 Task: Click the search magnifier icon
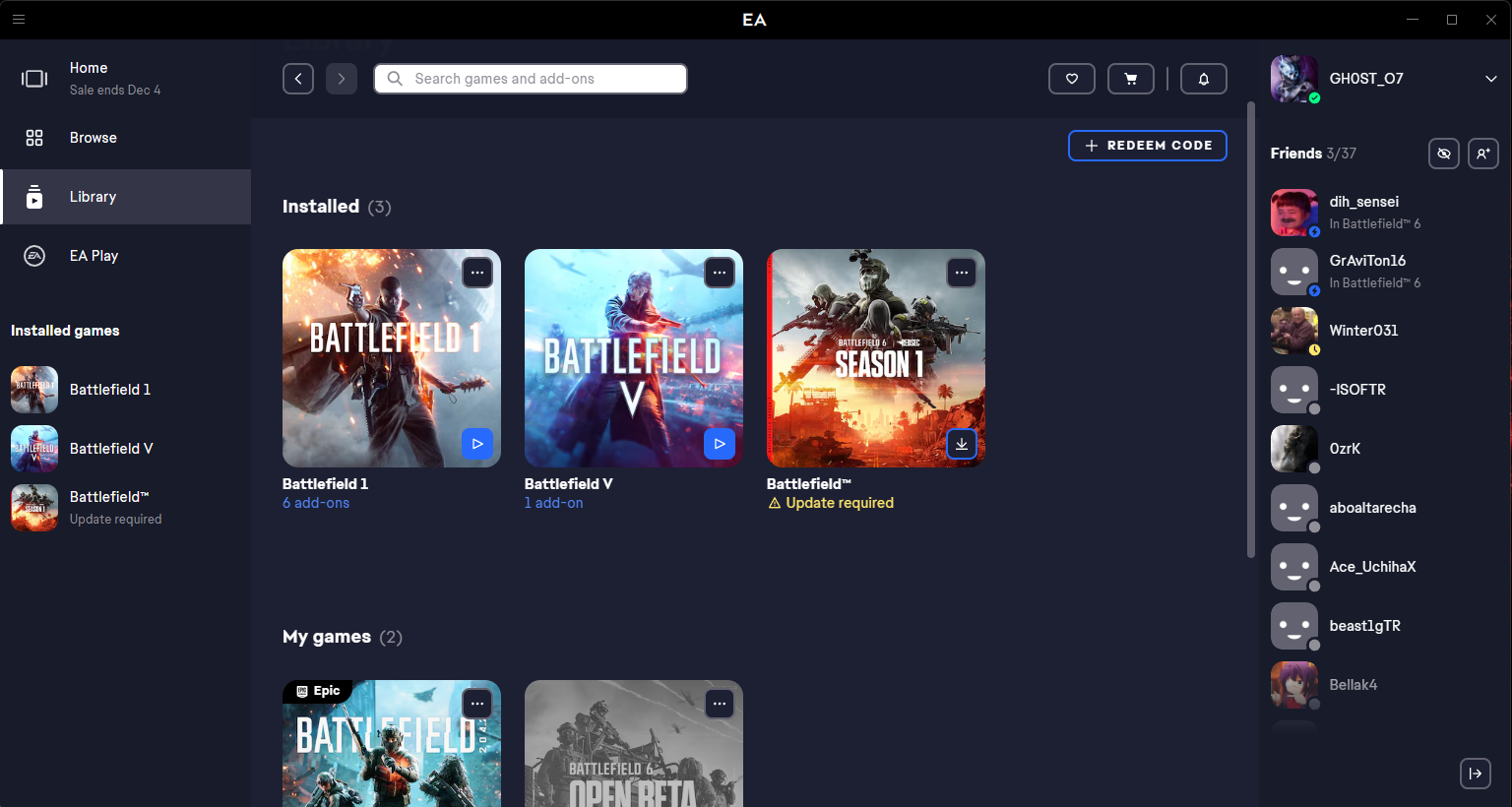click(395, 79)
